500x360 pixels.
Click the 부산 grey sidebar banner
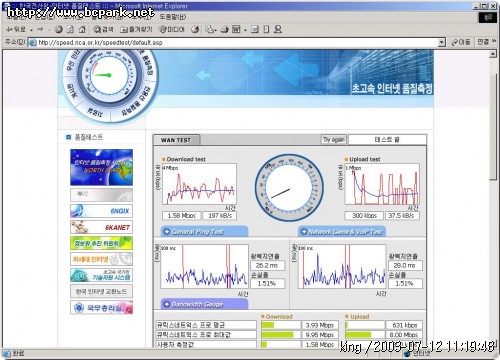tap(101, 195)
